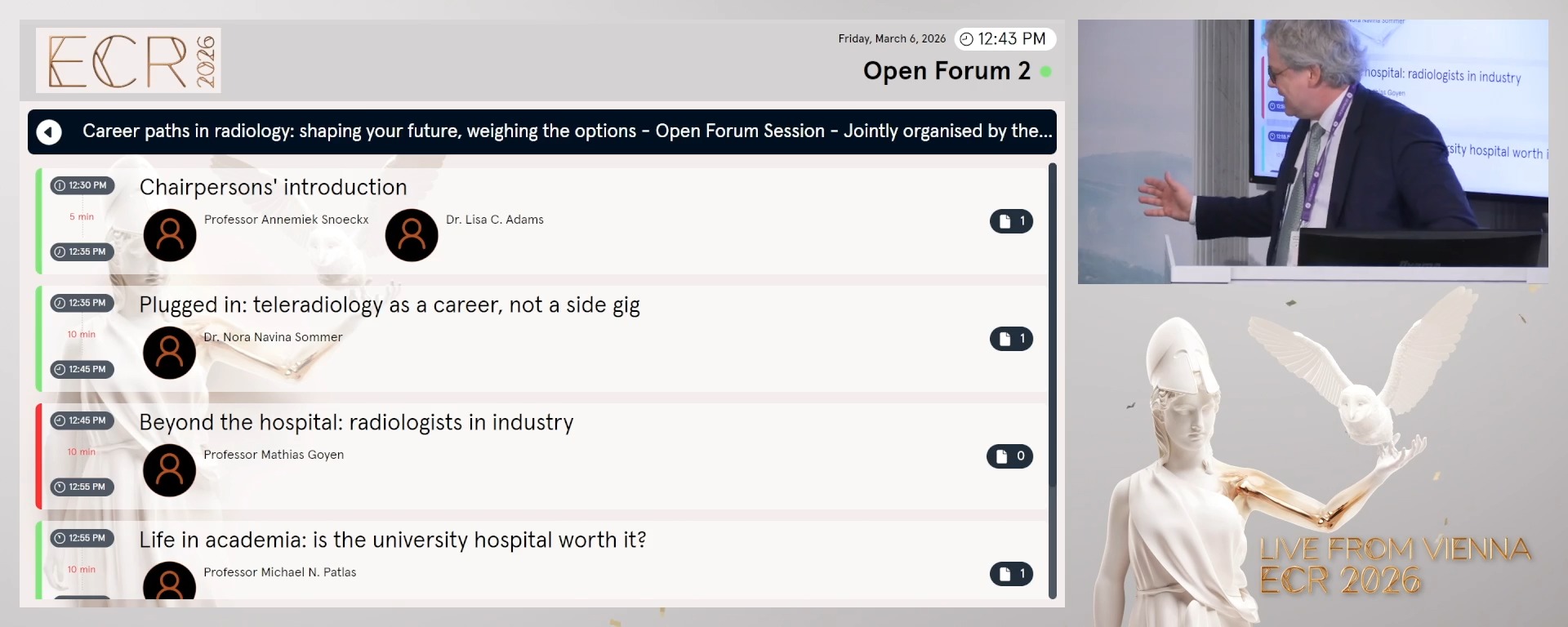1568x627 pixels.
Task: Select Dr. Nora Navina Sommer's avatar
Action: click(x=169, y=353)
